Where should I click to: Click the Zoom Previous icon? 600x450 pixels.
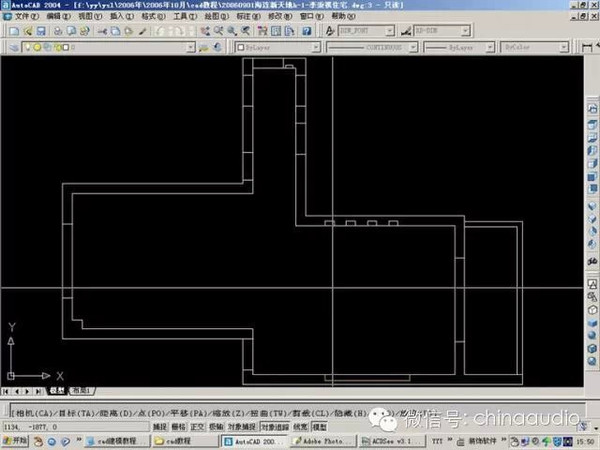[x=245, y=31]
